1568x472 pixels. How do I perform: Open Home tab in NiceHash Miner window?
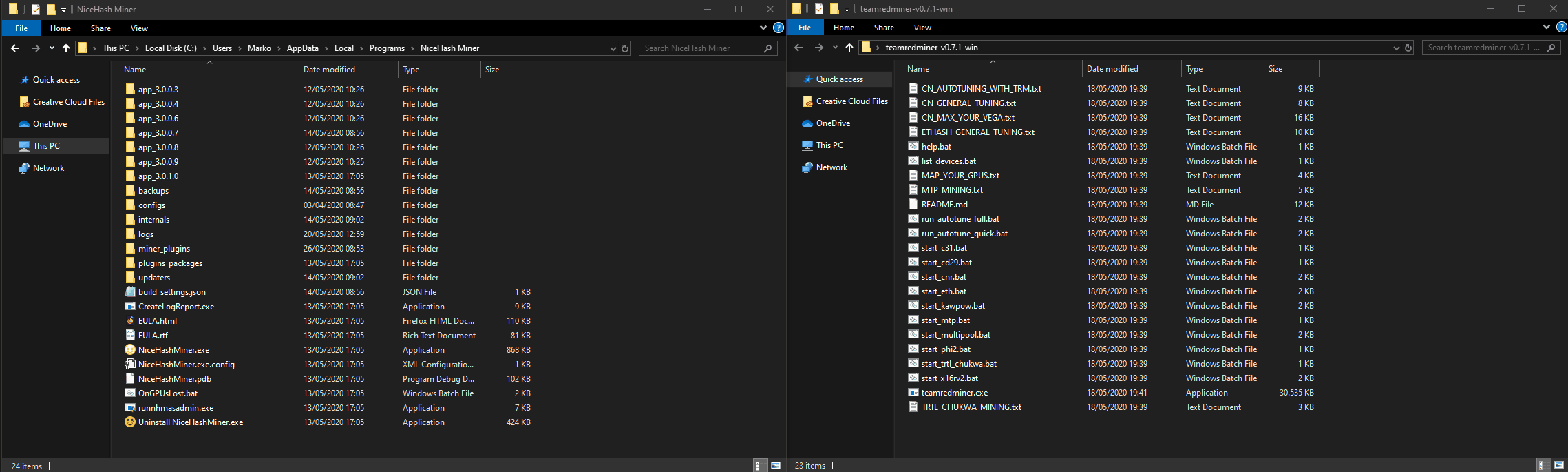(x=61, y=28)
